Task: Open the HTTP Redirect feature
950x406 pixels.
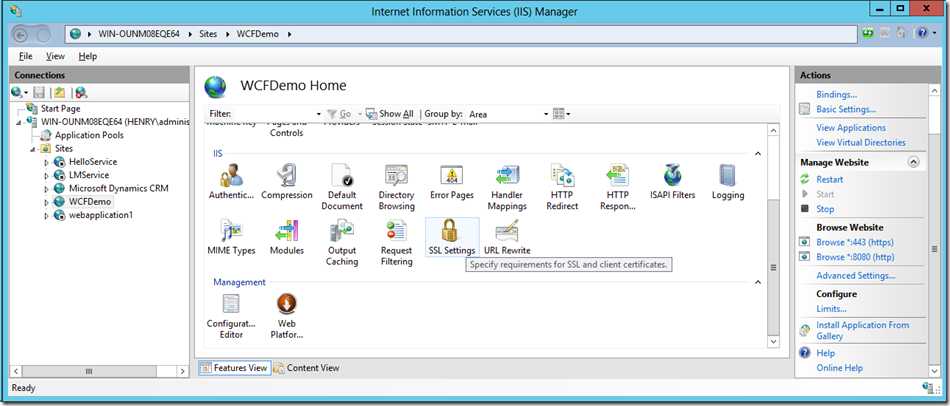Action: [562, 187]
